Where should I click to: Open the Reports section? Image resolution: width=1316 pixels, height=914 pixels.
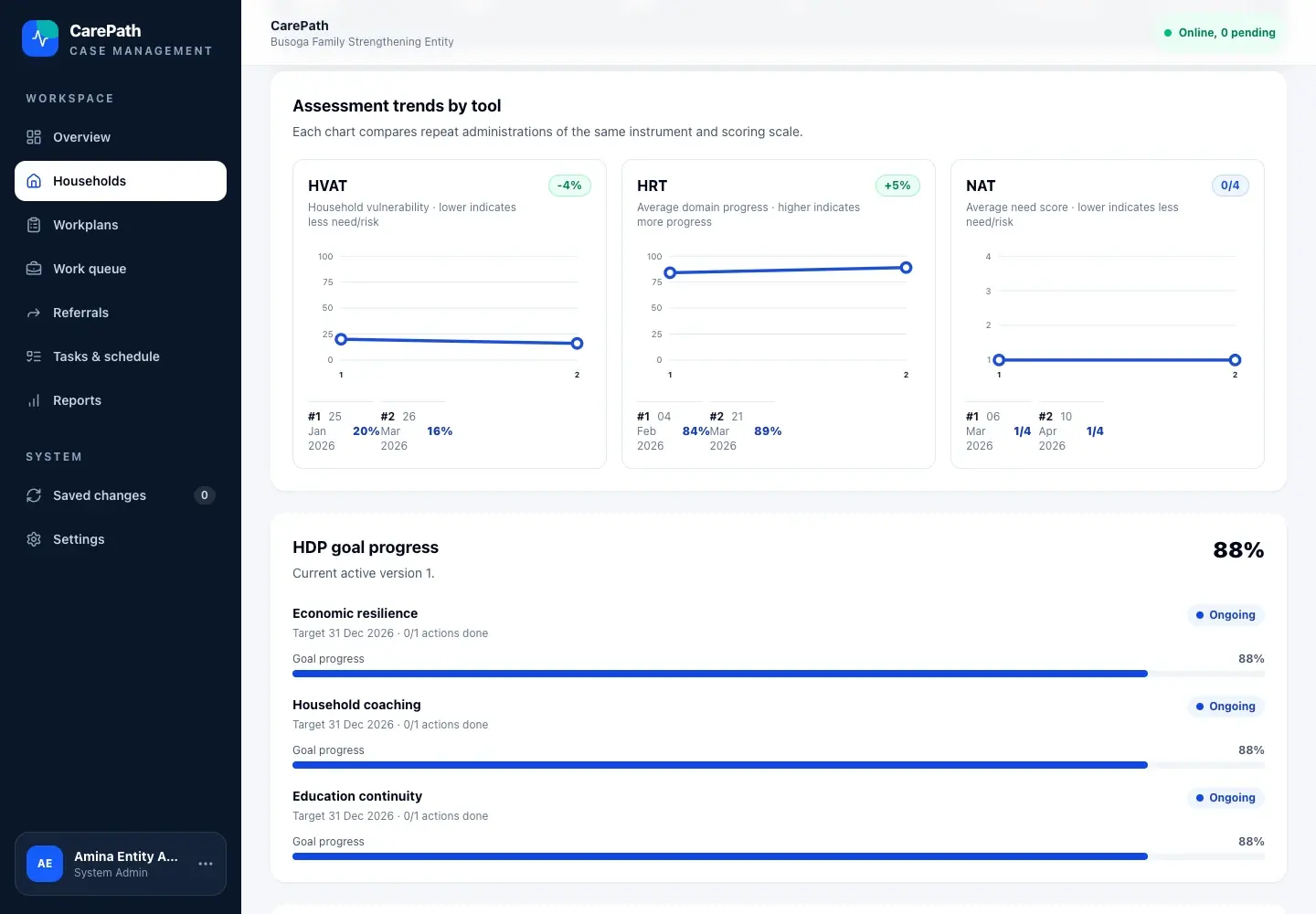tap(121, 400)
